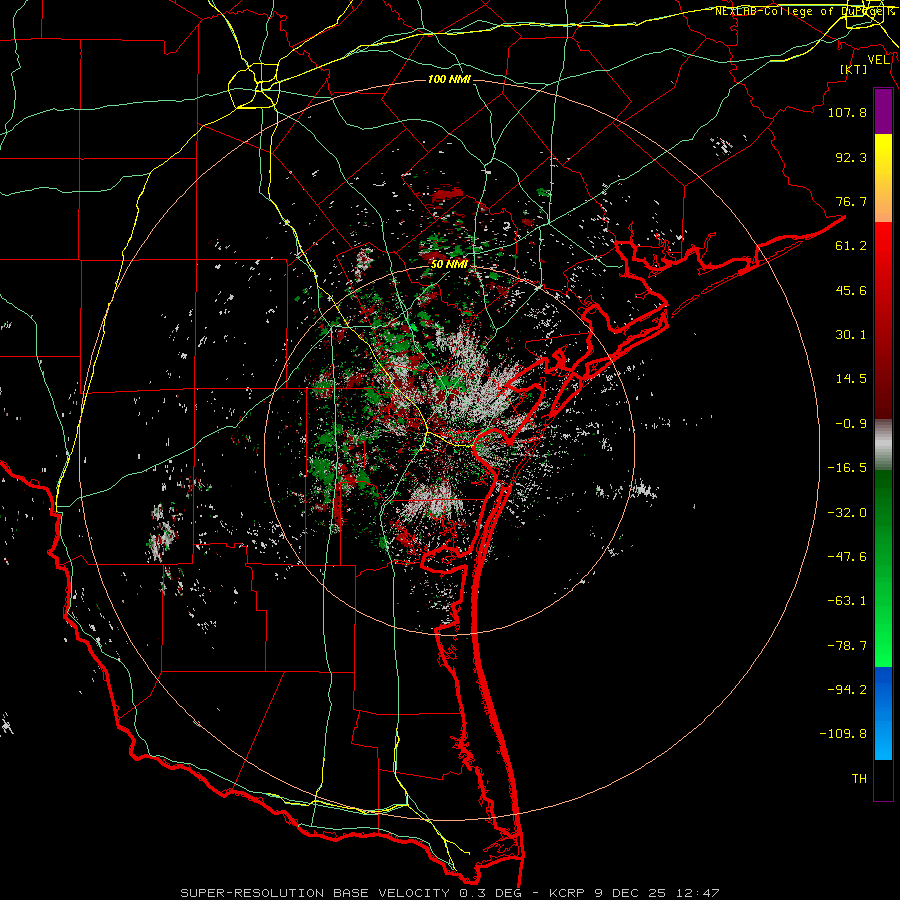900x900 pixels.
Task: Click the -0.9 value on velocity scale
Action: [x=851, y=424]
